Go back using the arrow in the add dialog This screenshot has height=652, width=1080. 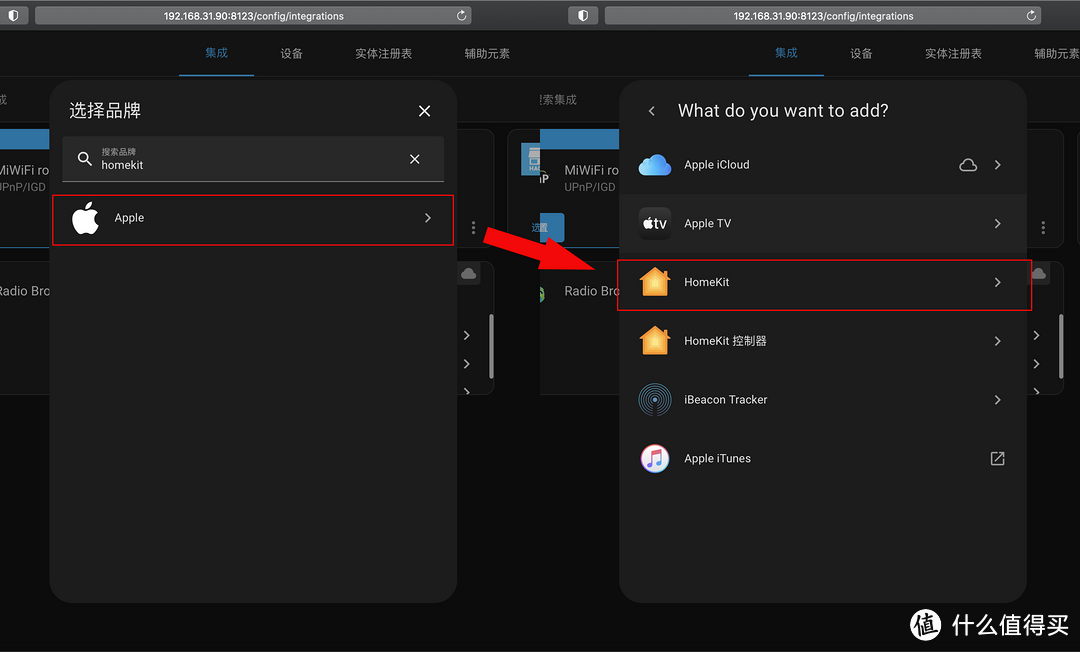651,110
